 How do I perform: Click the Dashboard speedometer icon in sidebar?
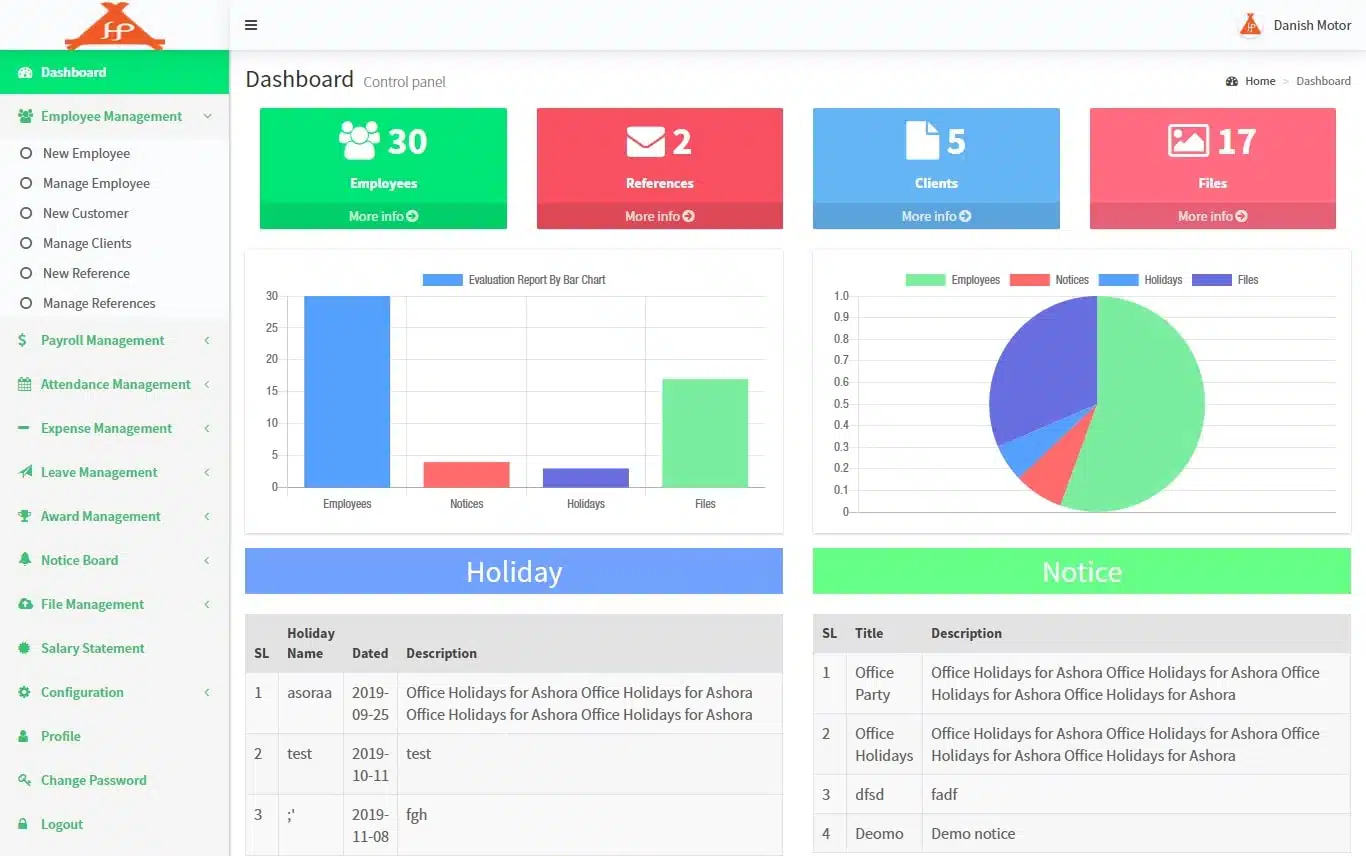tap(25, 72)
